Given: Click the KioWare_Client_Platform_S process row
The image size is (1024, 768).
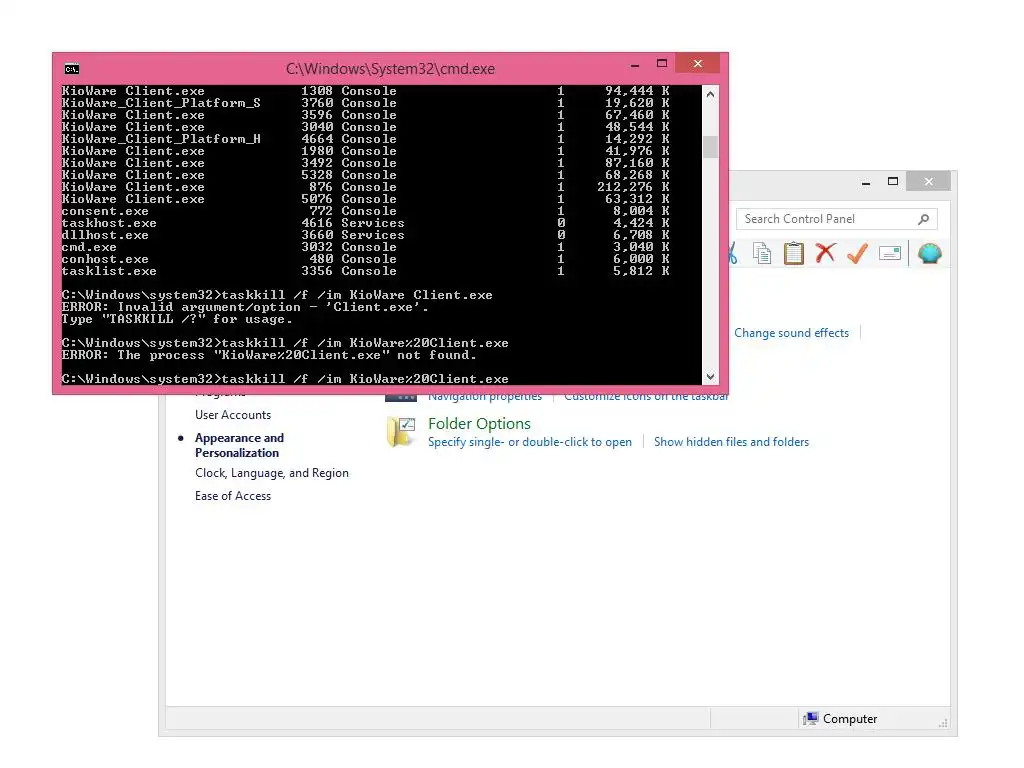Looking at the screenshot, I should point(366,103).
